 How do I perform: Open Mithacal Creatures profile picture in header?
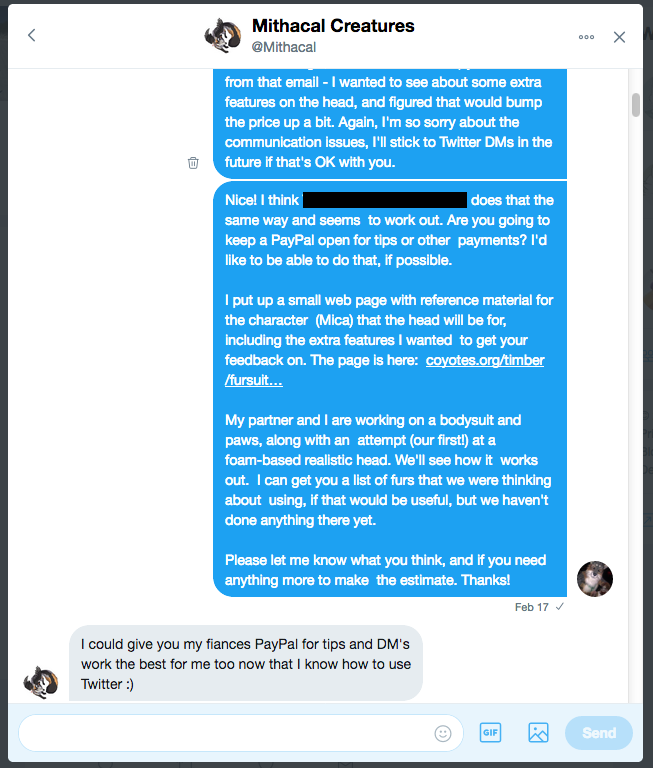point(222,36)
